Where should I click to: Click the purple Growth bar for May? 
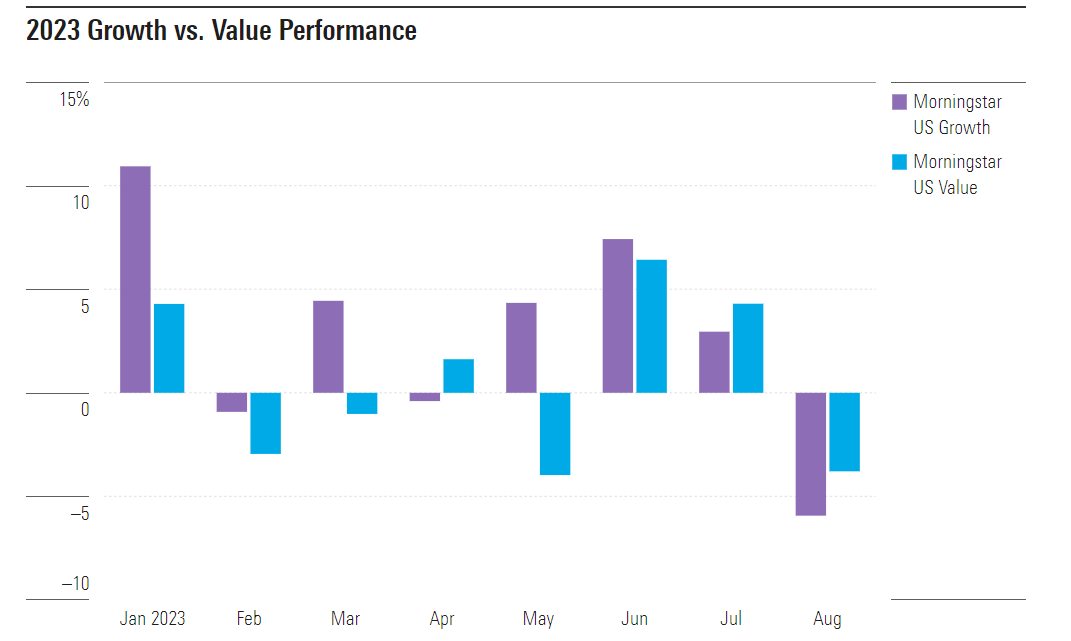pos(521,348)
